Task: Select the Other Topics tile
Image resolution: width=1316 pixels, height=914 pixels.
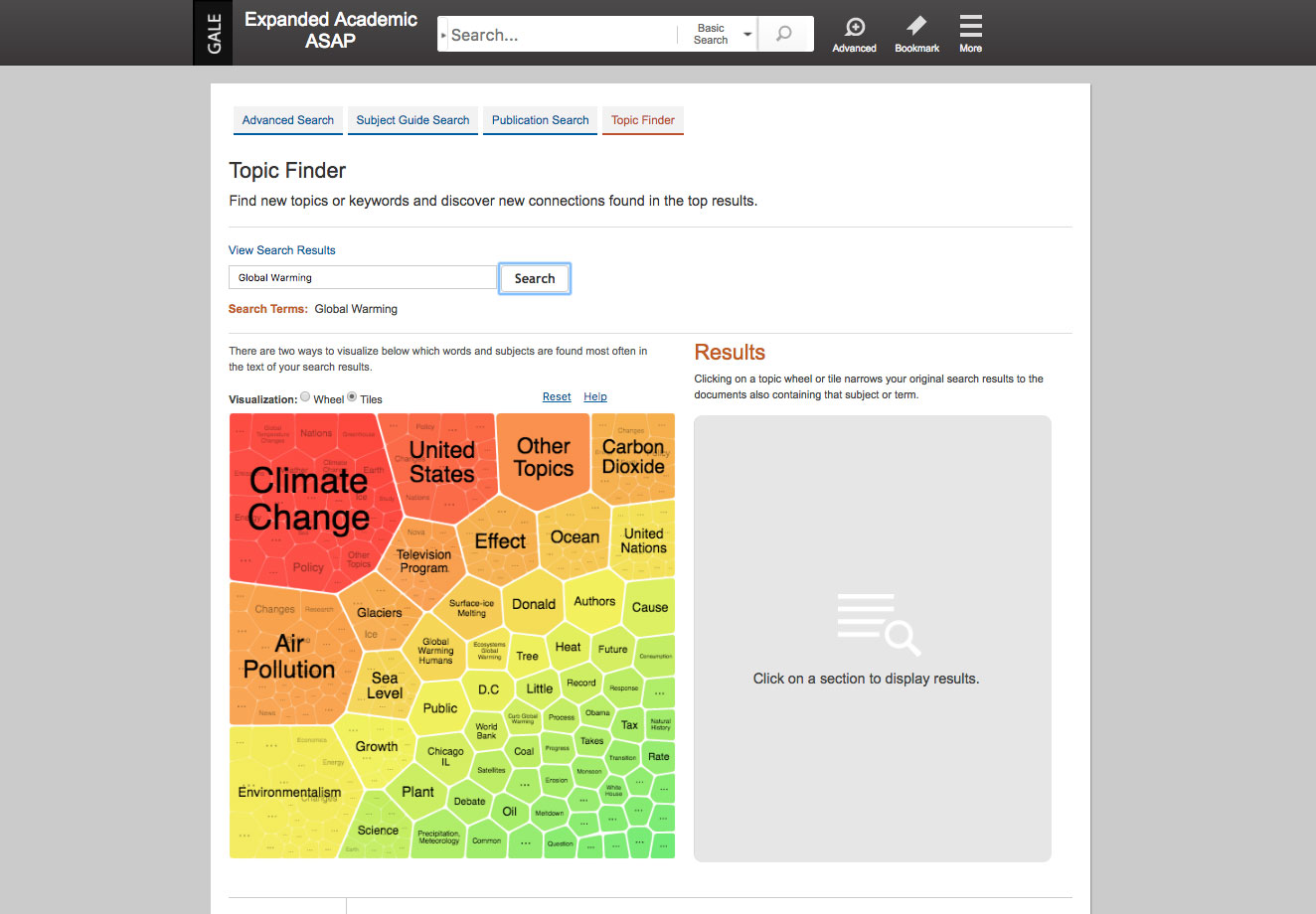Action: 544,457
